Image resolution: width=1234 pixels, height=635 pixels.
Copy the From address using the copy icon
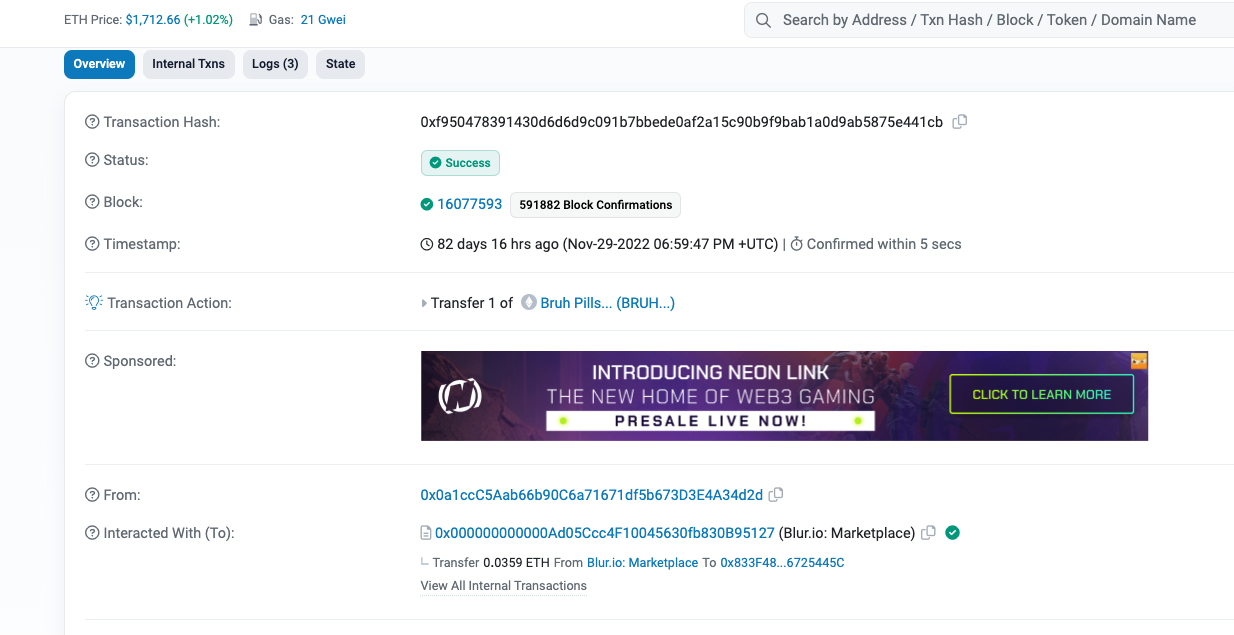[776, 494]
